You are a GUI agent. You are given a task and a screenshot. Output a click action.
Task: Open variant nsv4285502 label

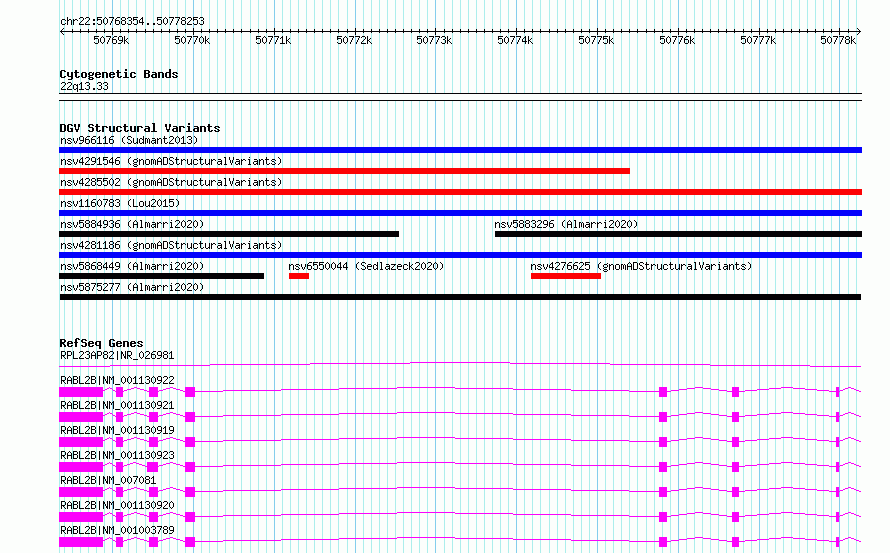[x=171, y=182]
